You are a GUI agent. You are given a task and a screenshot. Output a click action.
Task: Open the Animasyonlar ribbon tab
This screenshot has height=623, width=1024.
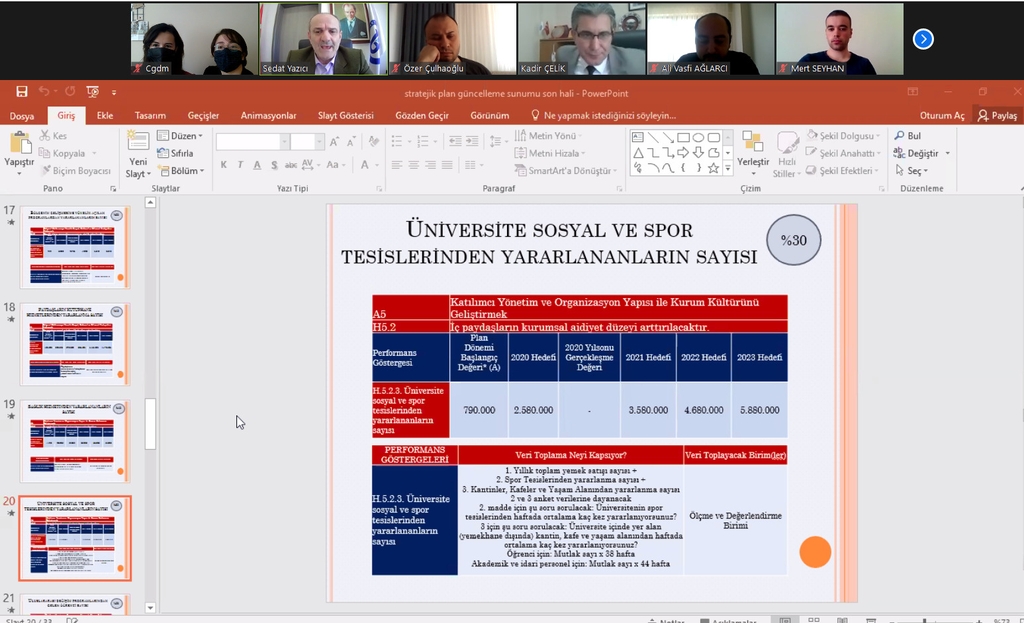(268, 116)
